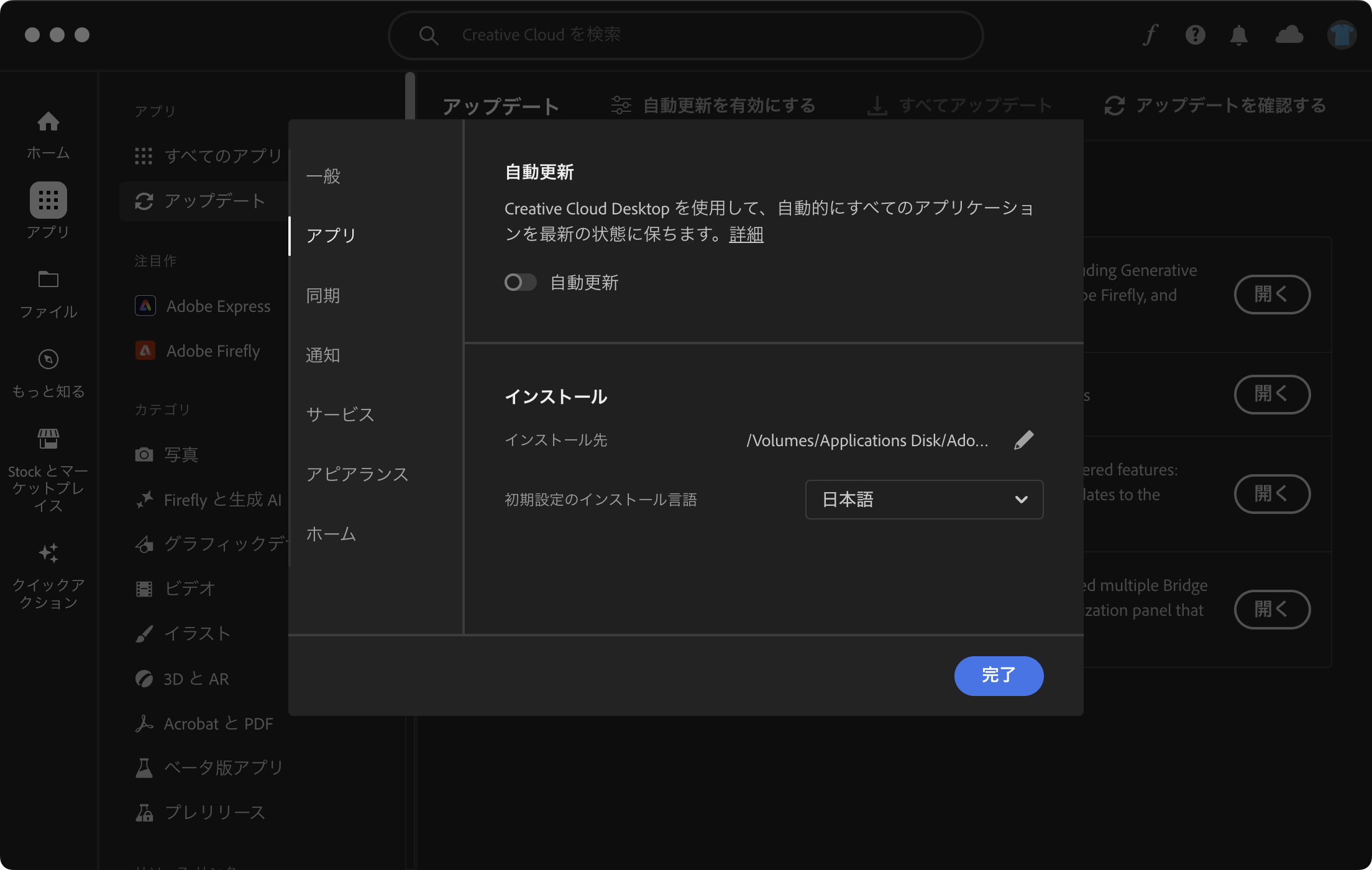Click the Graphic design category icon
This screenshot has height=870, width=1372.
click(144, 544)
